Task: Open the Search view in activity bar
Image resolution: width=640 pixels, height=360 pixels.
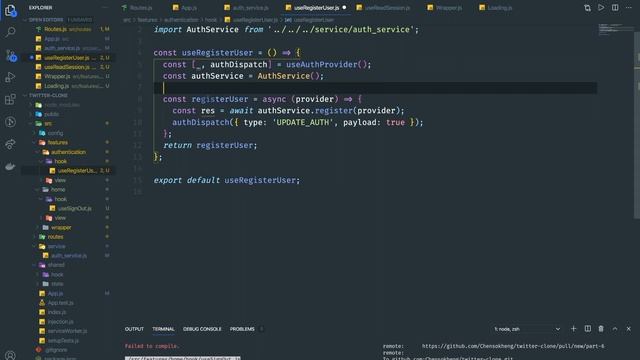Action: [x=10, y=32]
